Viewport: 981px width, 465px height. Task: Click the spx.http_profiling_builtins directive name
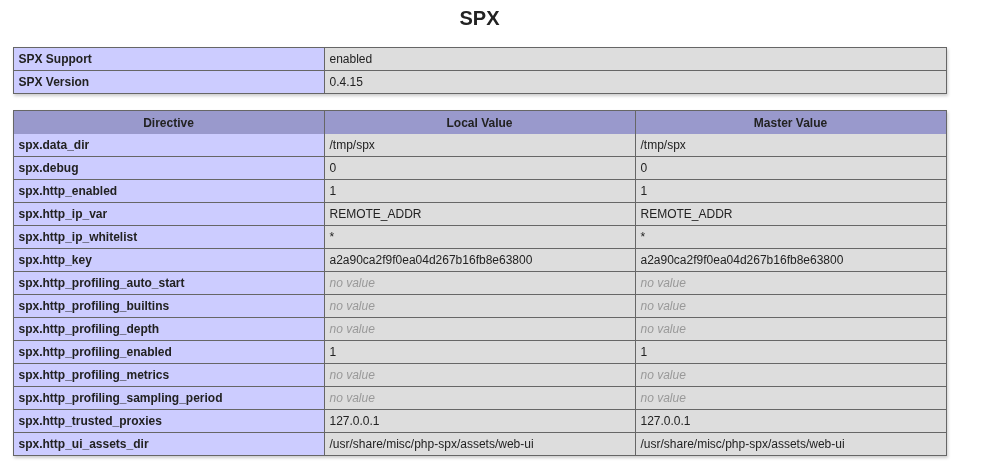[x=94, y=306]
